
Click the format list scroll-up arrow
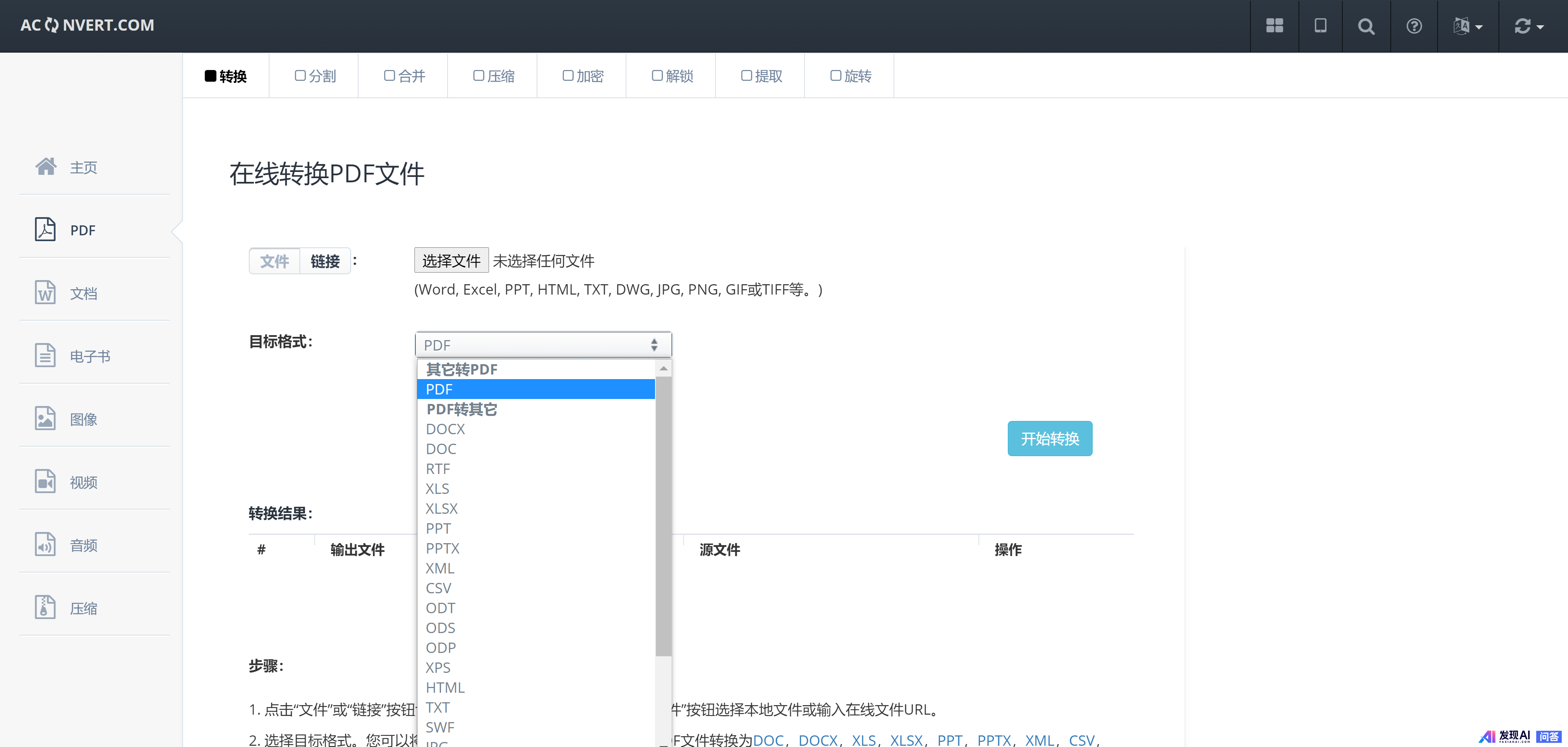[663, 369]
